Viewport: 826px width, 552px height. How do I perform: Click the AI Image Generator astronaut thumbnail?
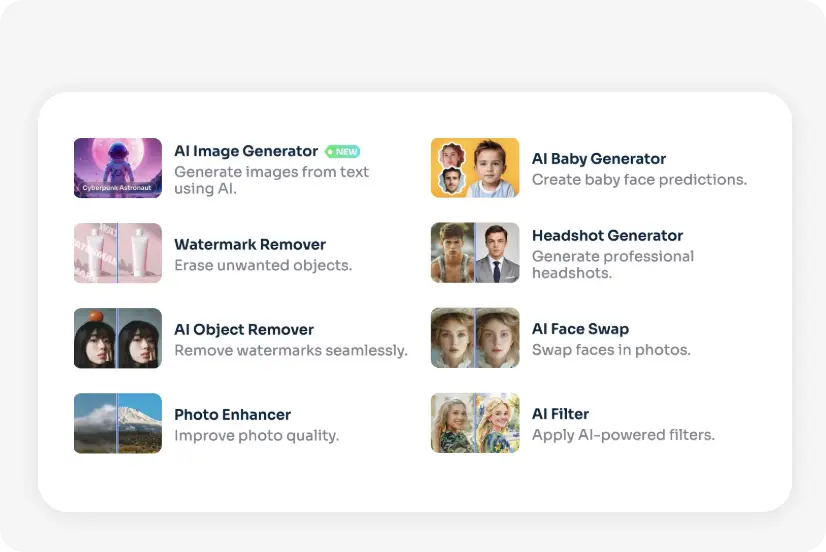coord(117,168)
